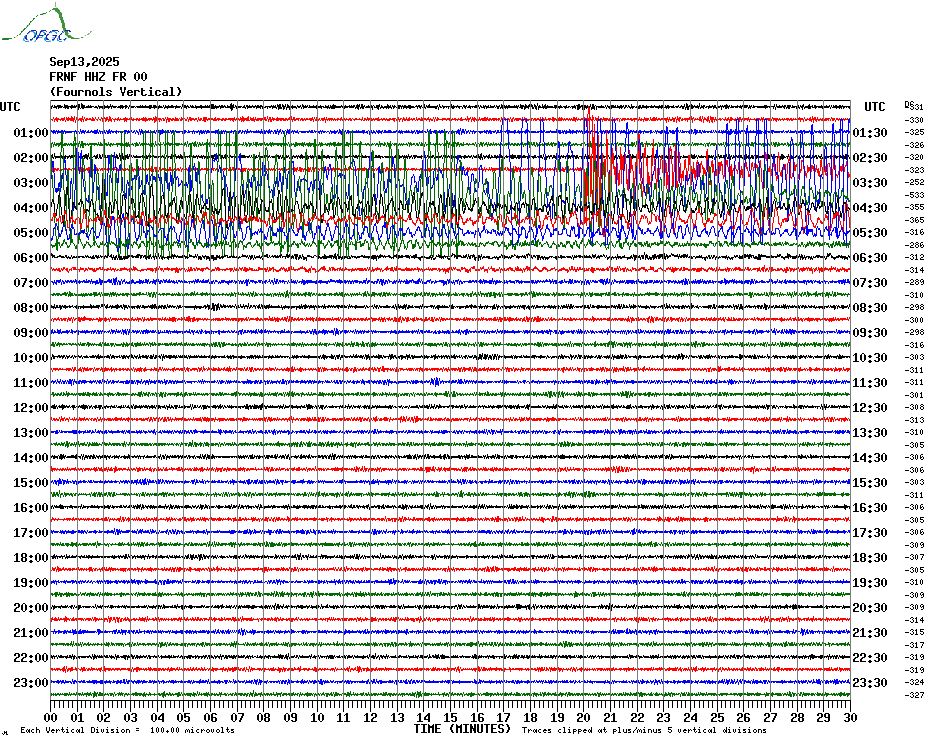Click the -365 offset value at right
Image resolution: width=930 pixels, height=744 pixels.
(x=914, y=220)
